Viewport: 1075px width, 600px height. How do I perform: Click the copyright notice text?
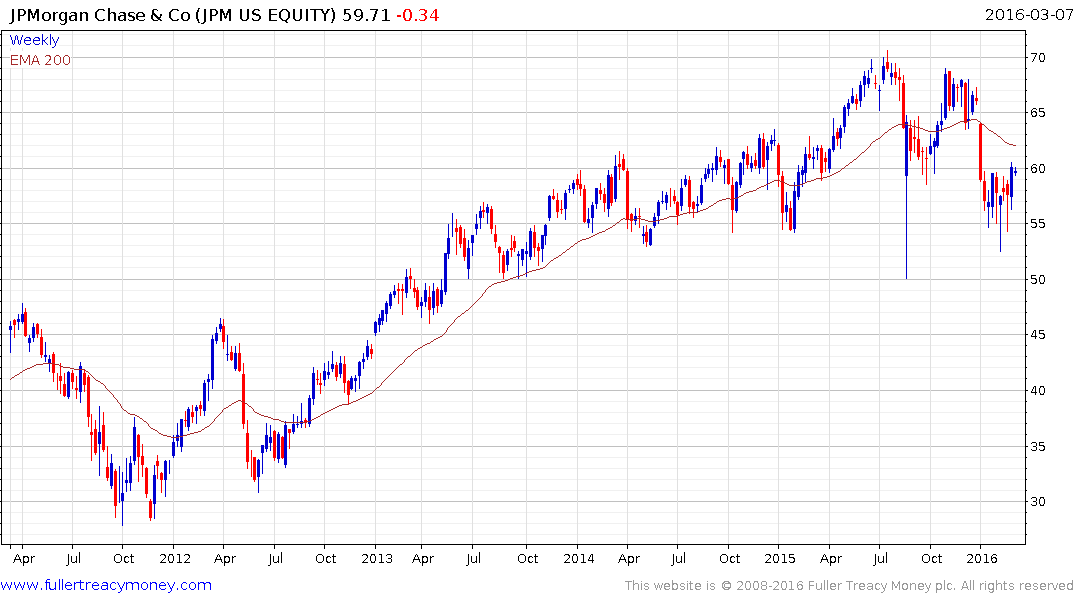pos(849,586)
